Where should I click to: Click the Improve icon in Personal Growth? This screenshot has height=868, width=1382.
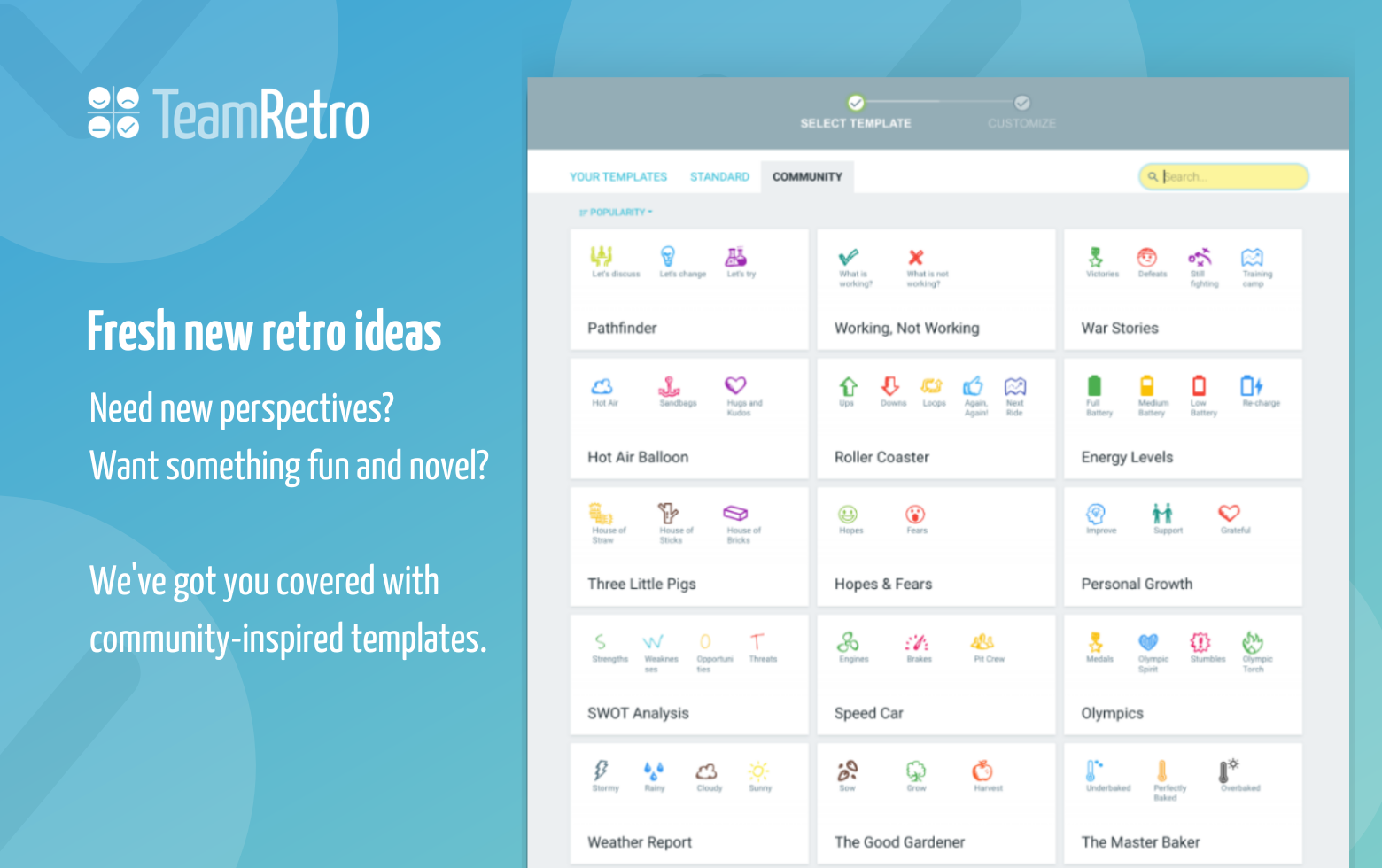(1096, 514)
